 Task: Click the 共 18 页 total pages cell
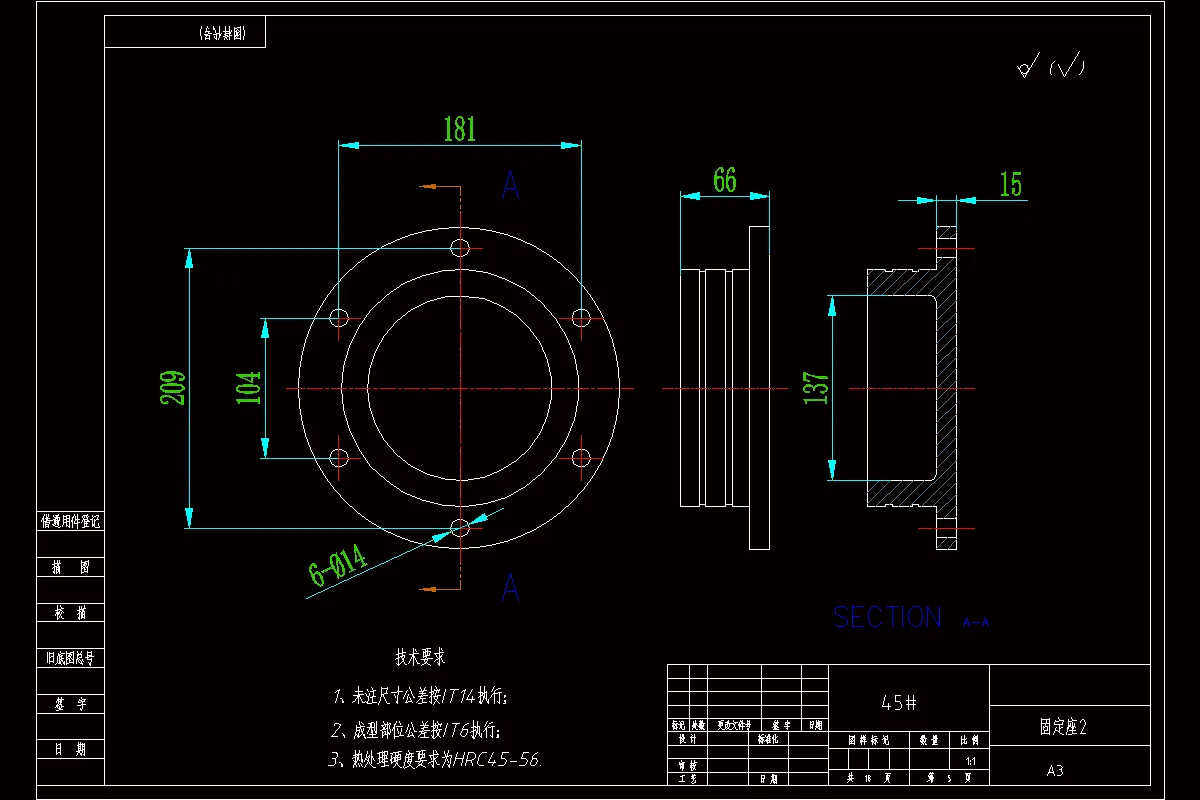coord(869,777)
